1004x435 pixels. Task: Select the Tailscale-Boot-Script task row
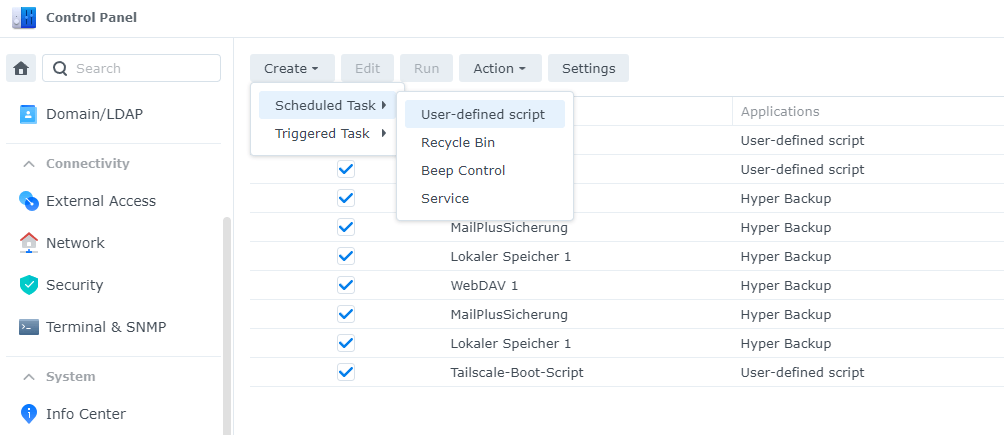[x=627, y=372]
